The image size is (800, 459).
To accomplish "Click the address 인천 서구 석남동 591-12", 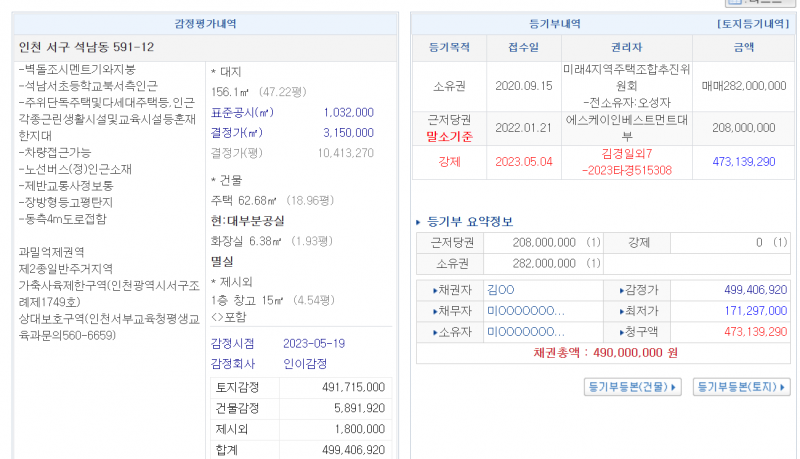I will [87, 47].
